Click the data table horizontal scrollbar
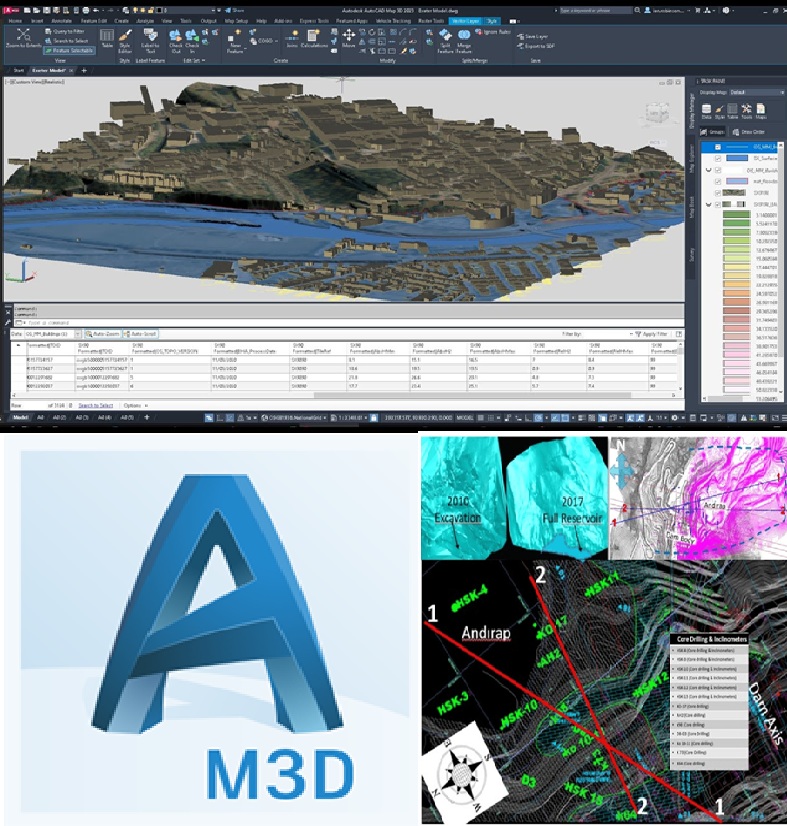Viewport: 787px width, 826px height. pyautogui.click(x=473, y=395)
